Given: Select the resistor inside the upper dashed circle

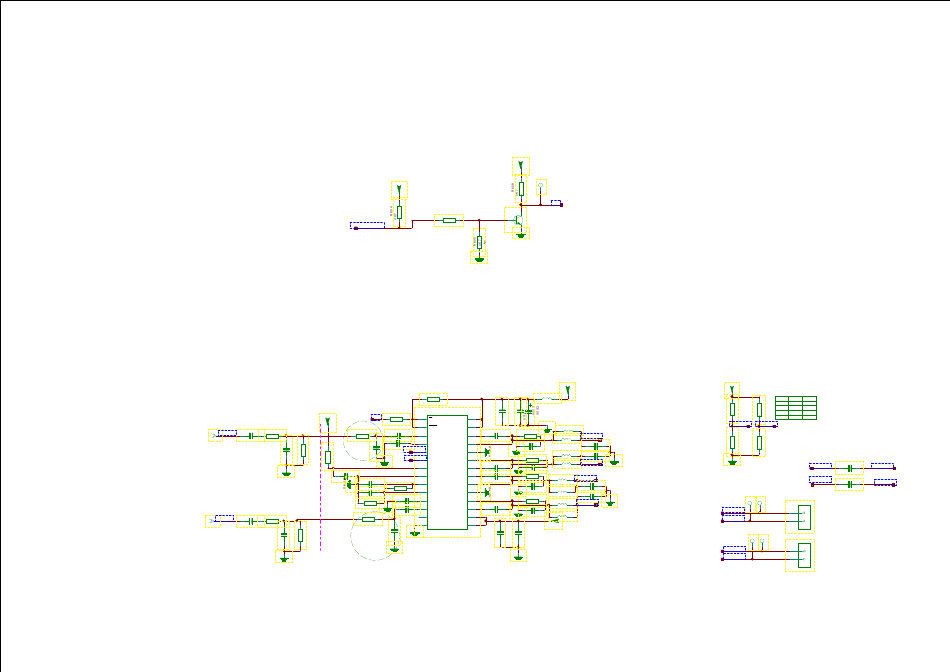Looking at the screenshot, I should 362,436.
